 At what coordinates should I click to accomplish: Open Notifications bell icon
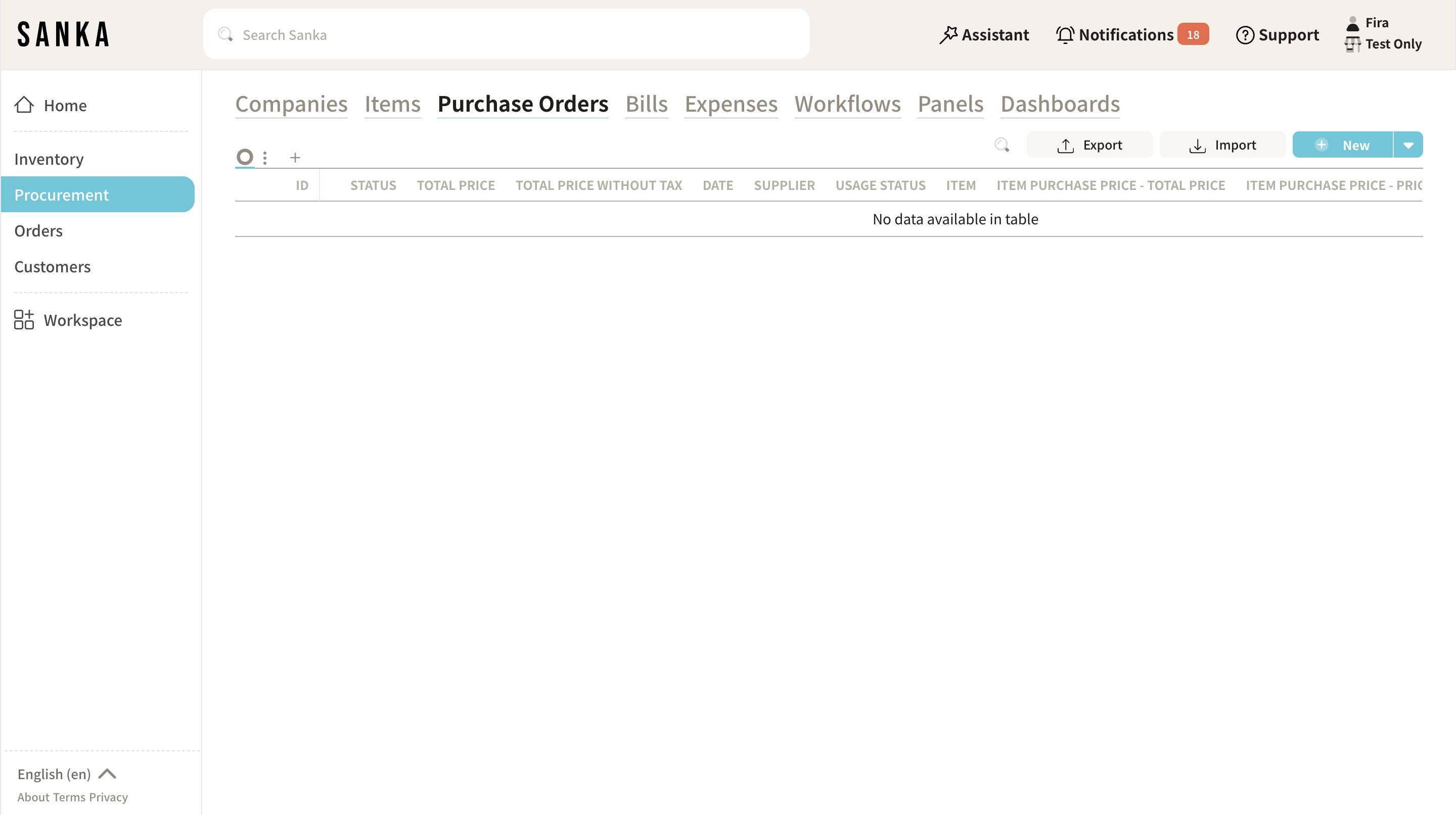(1065, 35)
